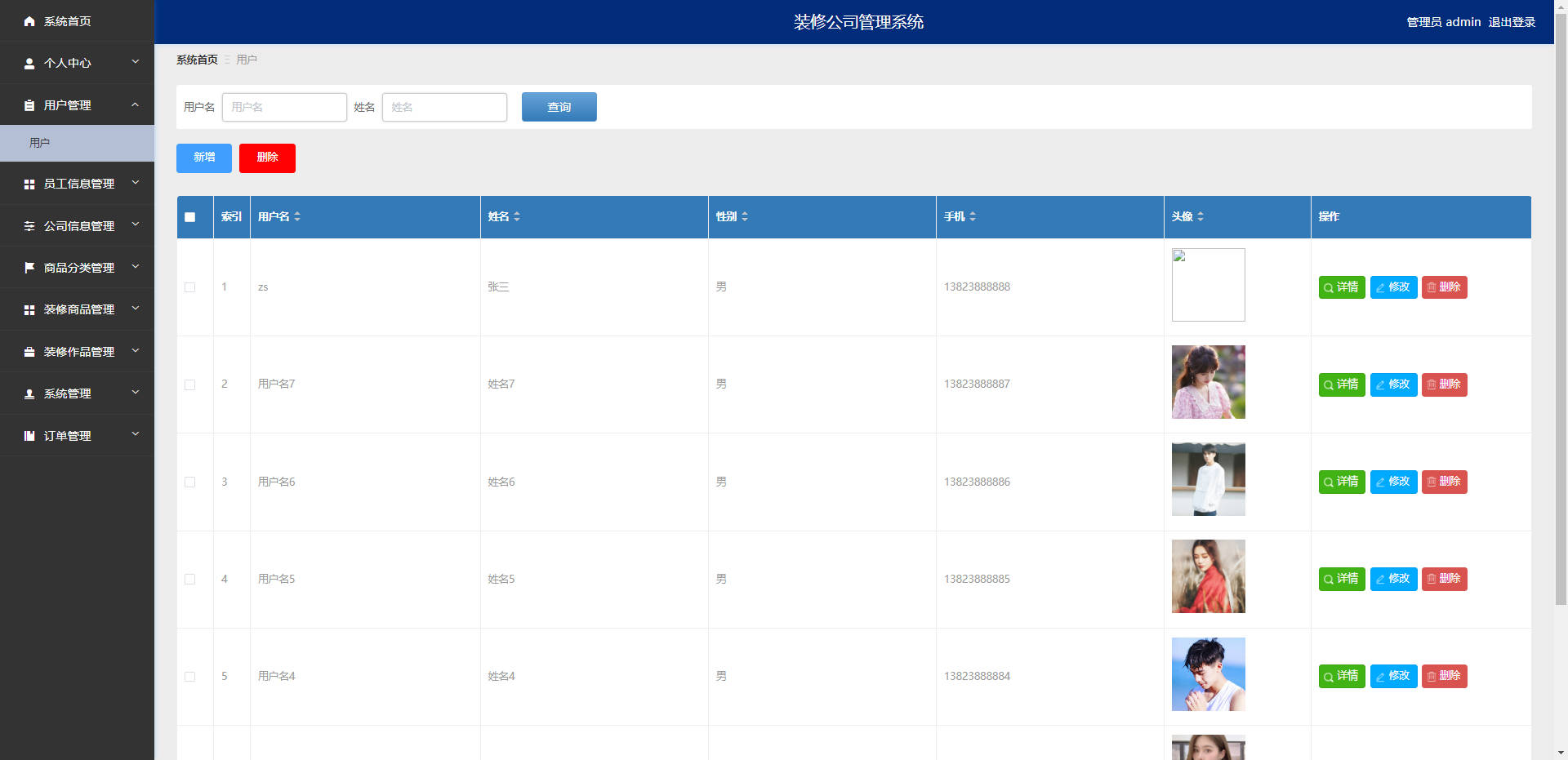Click the grid icon beside 员工信息管理

[x=29, y=184]
